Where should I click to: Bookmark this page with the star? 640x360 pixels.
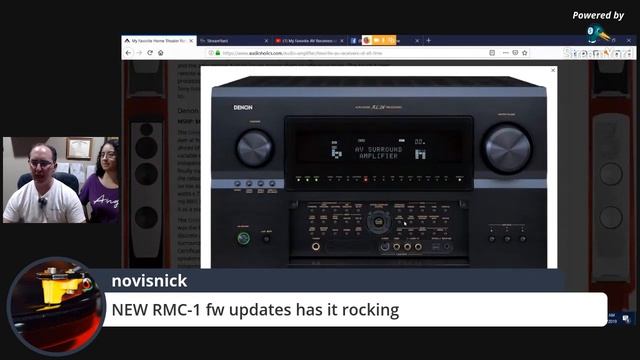[524, 53]
